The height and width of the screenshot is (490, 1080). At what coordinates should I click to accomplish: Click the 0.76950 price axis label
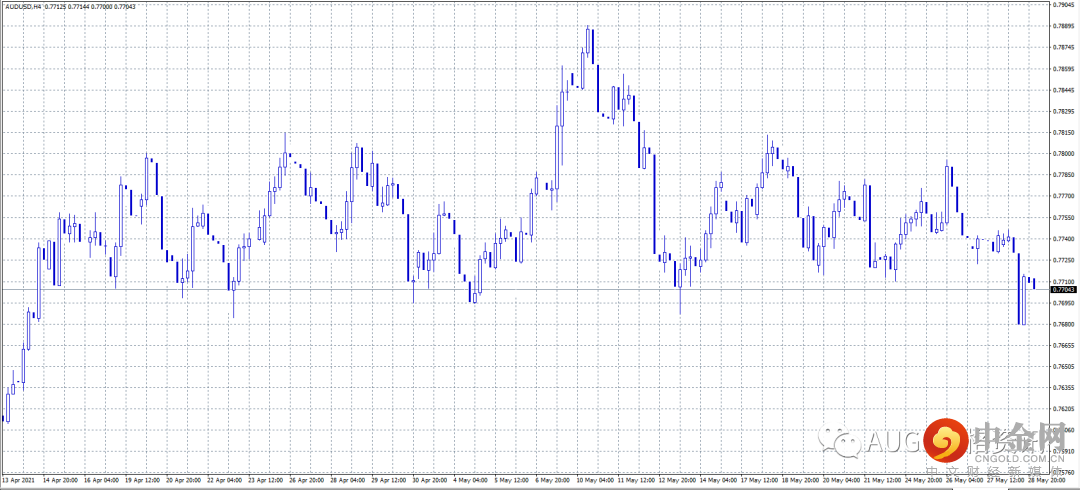1065,303
